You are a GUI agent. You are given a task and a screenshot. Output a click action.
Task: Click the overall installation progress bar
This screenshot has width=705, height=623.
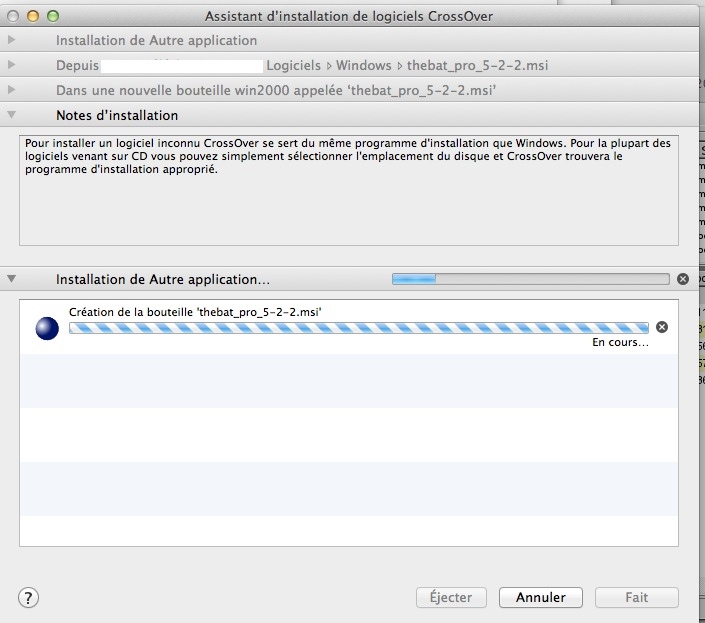530,279
